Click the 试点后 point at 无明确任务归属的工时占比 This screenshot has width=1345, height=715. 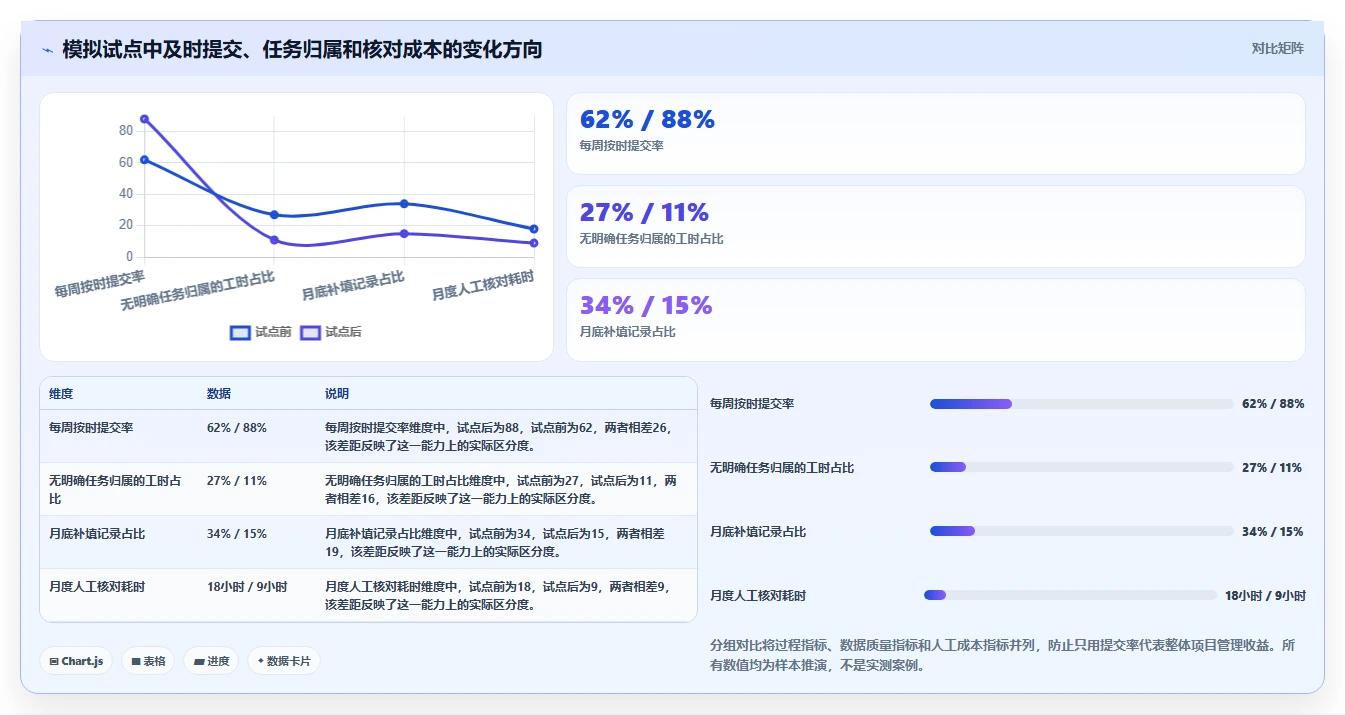coord(274,240)
